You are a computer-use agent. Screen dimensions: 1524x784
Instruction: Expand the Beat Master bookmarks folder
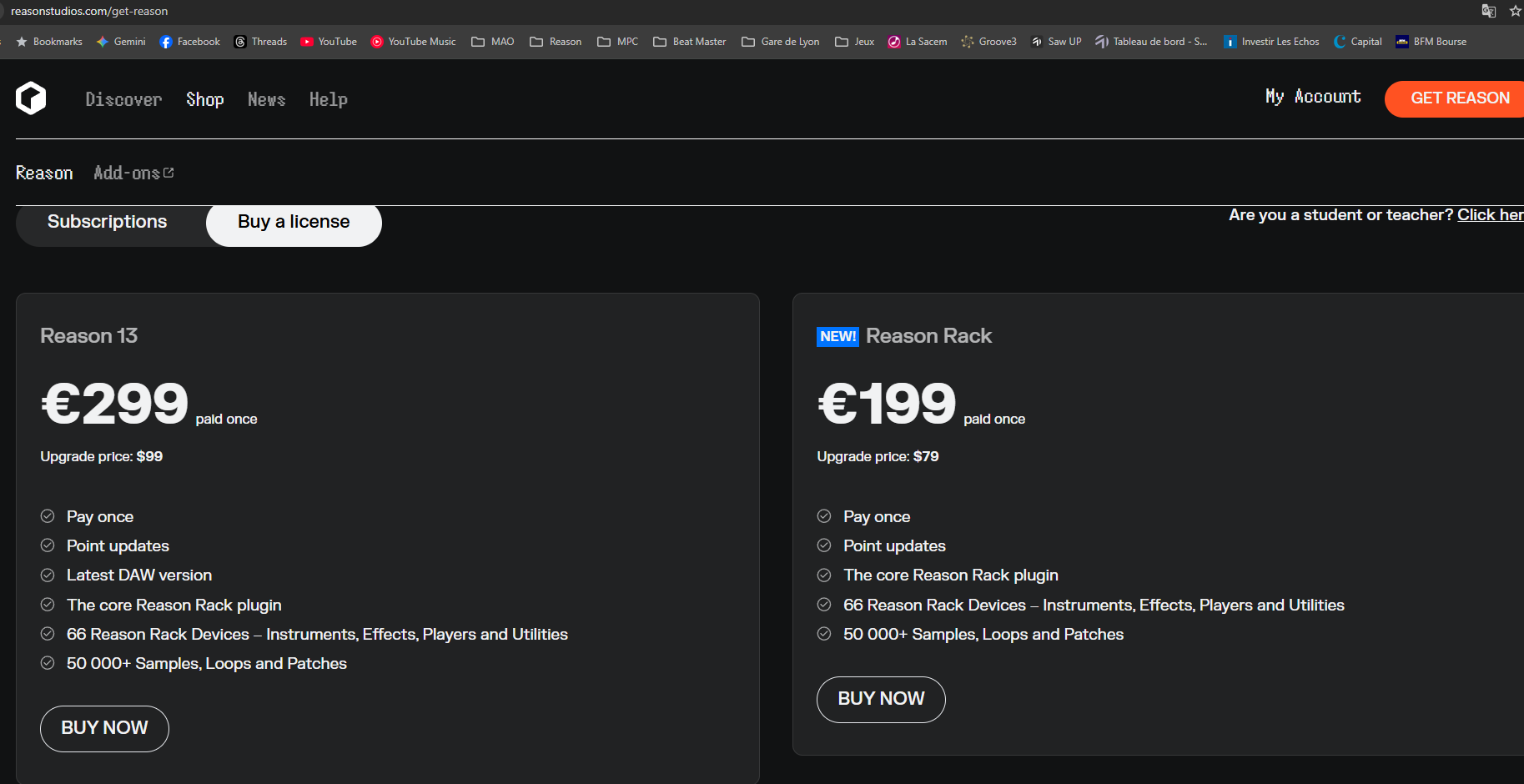[x=690, y=42]
